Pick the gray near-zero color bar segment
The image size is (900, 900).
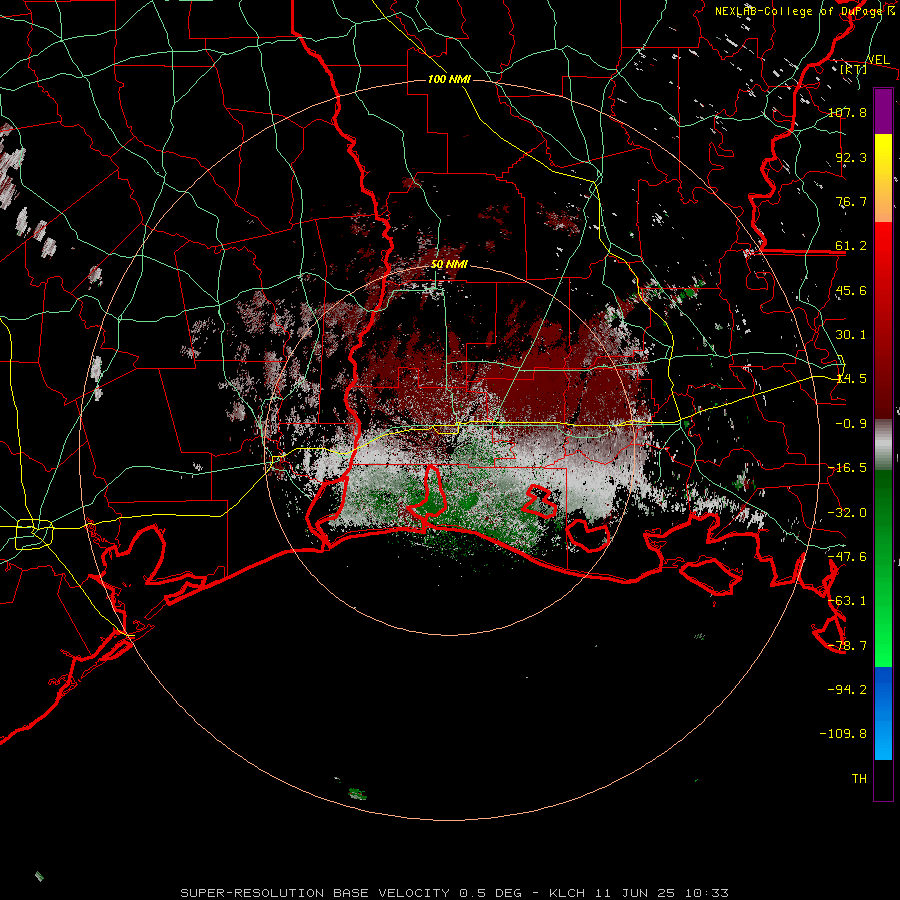[x=883, y=445]
